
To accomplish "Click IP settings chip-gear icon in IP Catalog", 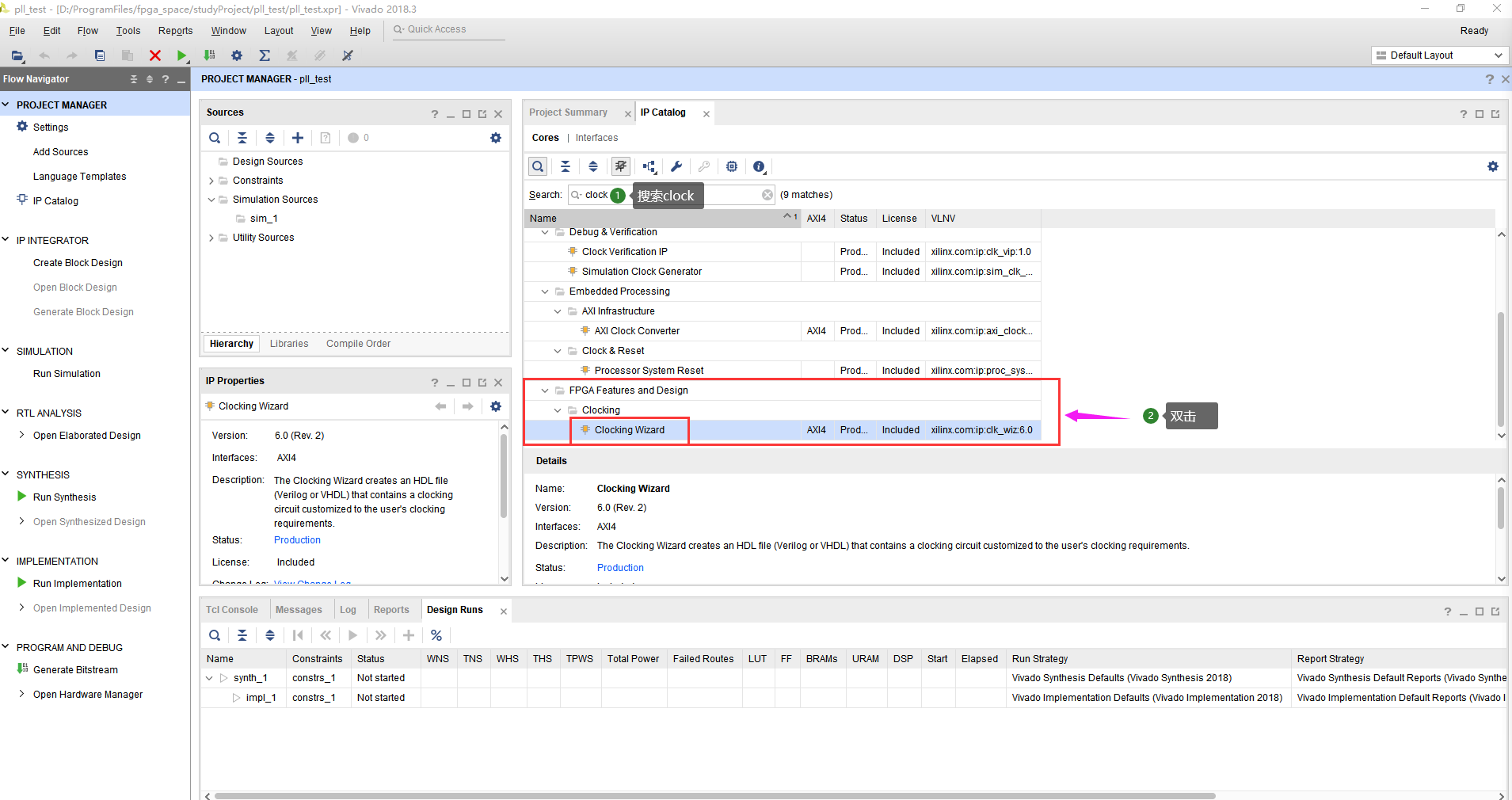I will 732,166.
